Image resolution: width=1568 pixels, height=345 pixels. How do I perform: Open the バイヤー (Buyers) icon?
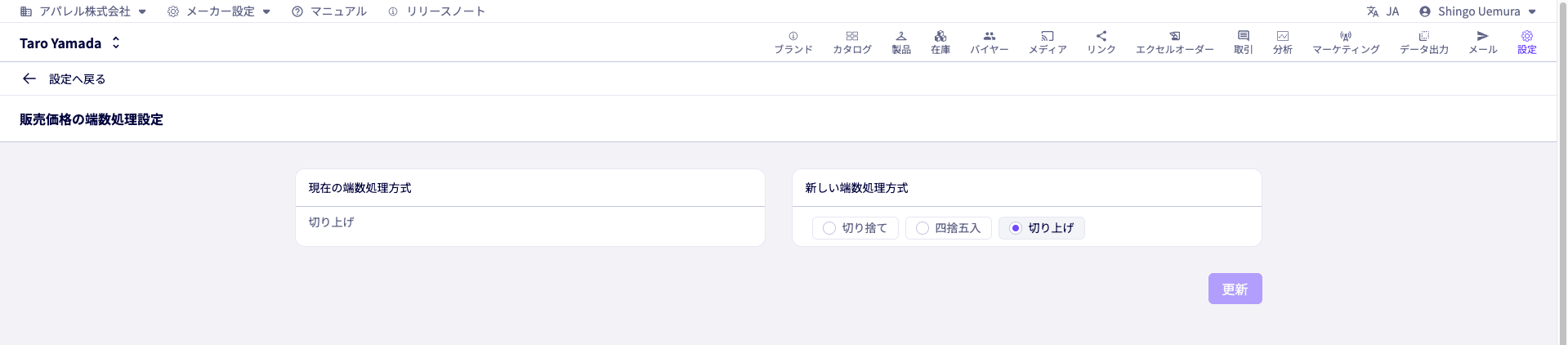[x=989, y=37]
